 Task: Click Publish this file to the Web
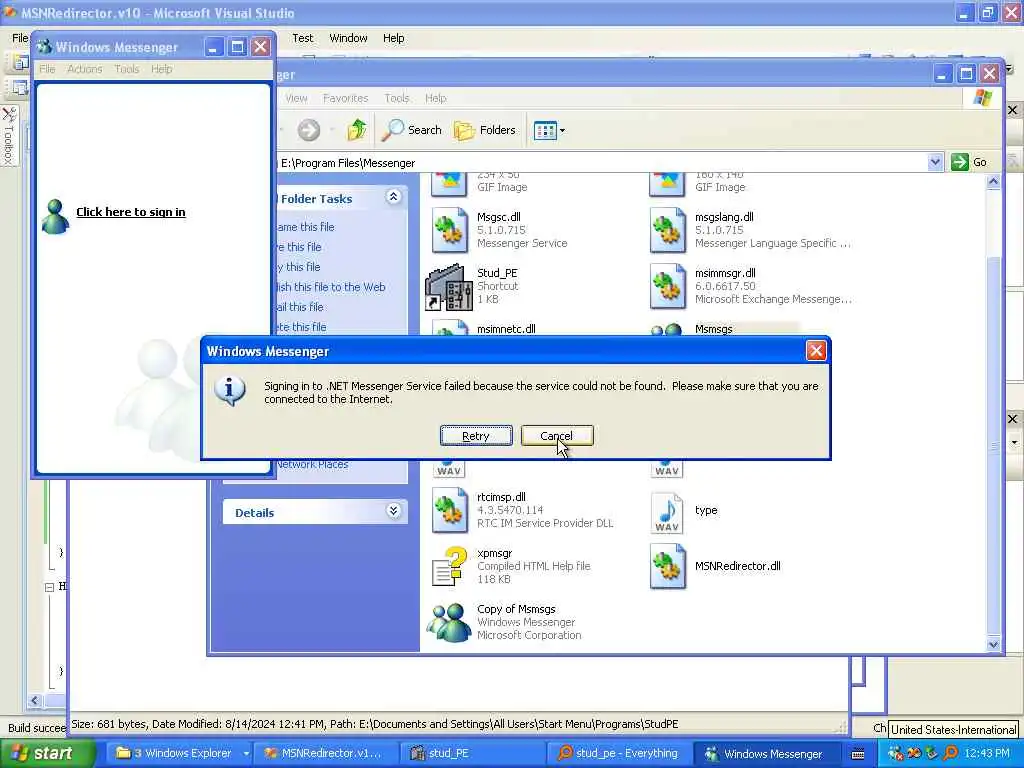[331, 287]
